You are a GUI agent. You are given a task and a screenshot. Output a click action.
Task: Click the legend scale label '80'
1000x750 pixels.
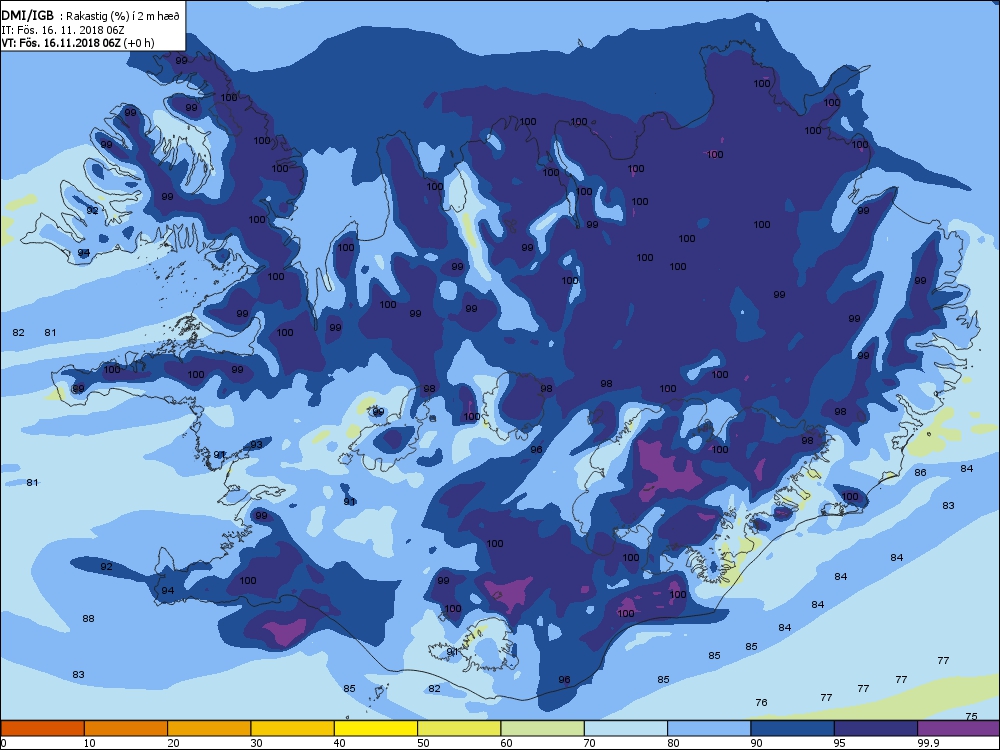coord(673,743)
